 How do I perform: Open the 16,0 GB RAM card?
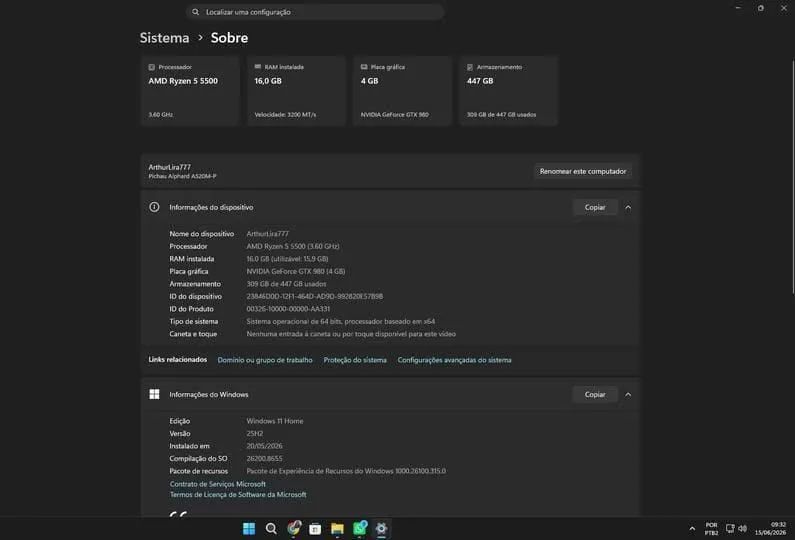click(x=296, y=91)
